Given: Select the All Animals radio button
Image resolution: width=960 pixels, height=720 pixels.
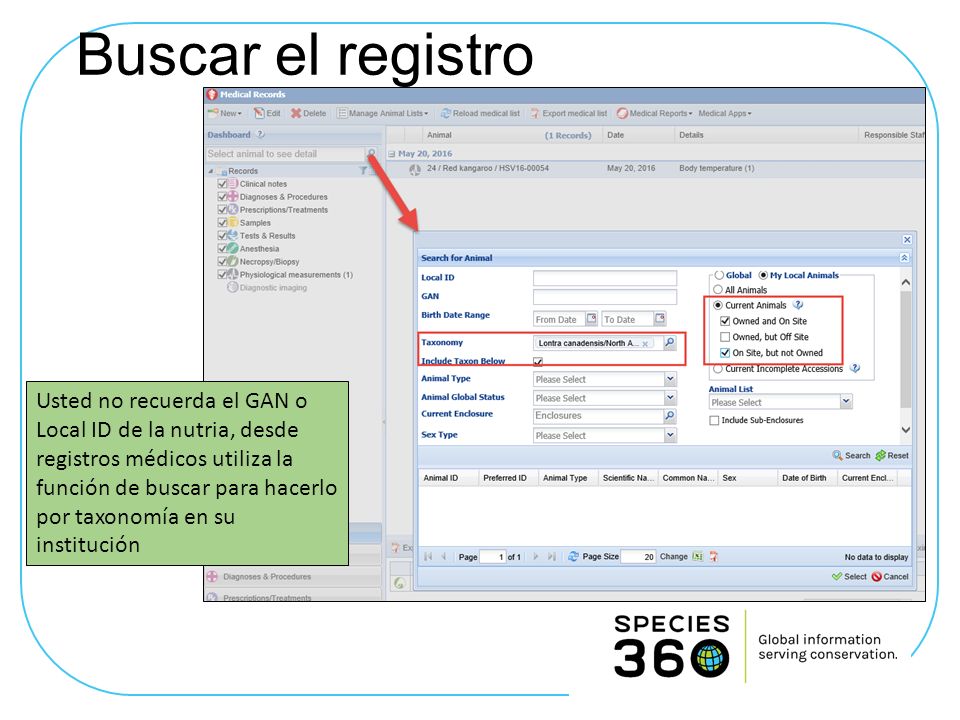Looking at the screenshot, I should coord(718,290).
